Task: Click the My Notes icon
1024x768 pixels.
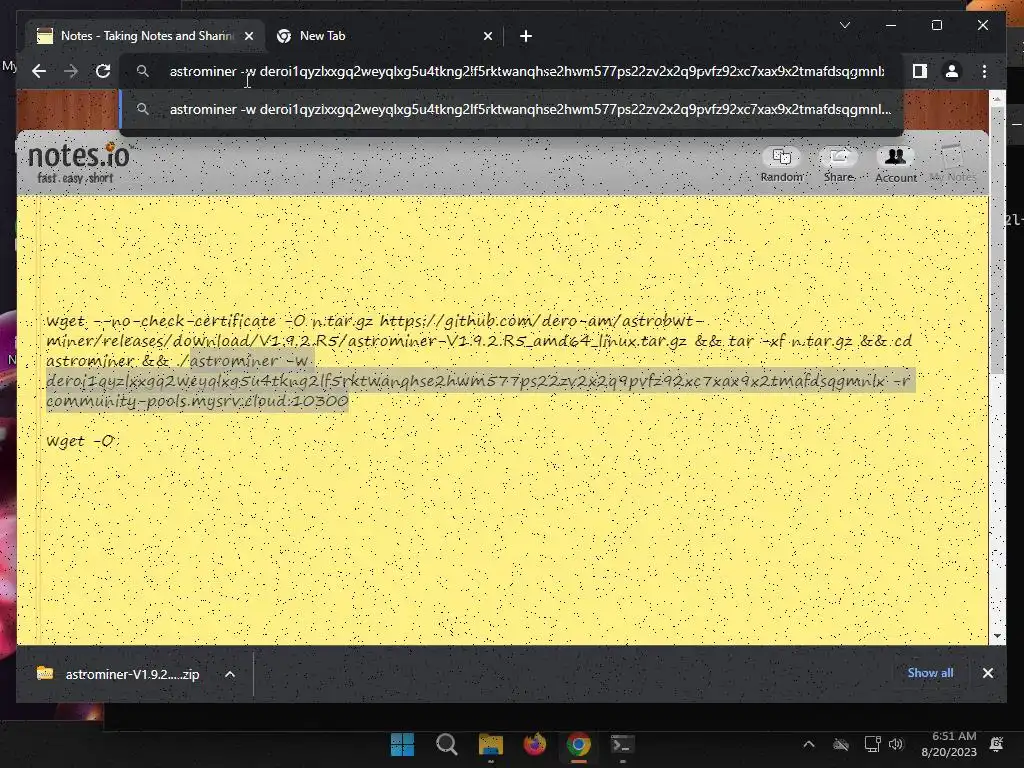Action: point(953,164)
